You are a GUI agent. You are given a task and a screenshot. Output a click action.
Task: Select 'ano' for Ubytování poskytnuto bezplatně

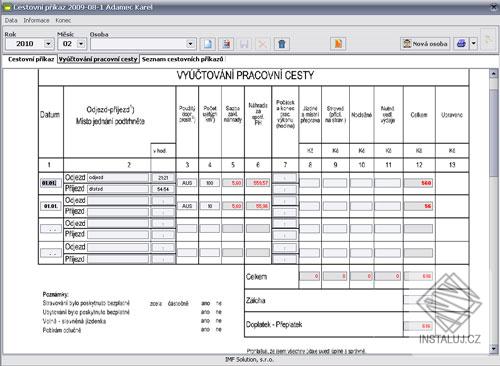pyautogui.click(x=205, y=312)
